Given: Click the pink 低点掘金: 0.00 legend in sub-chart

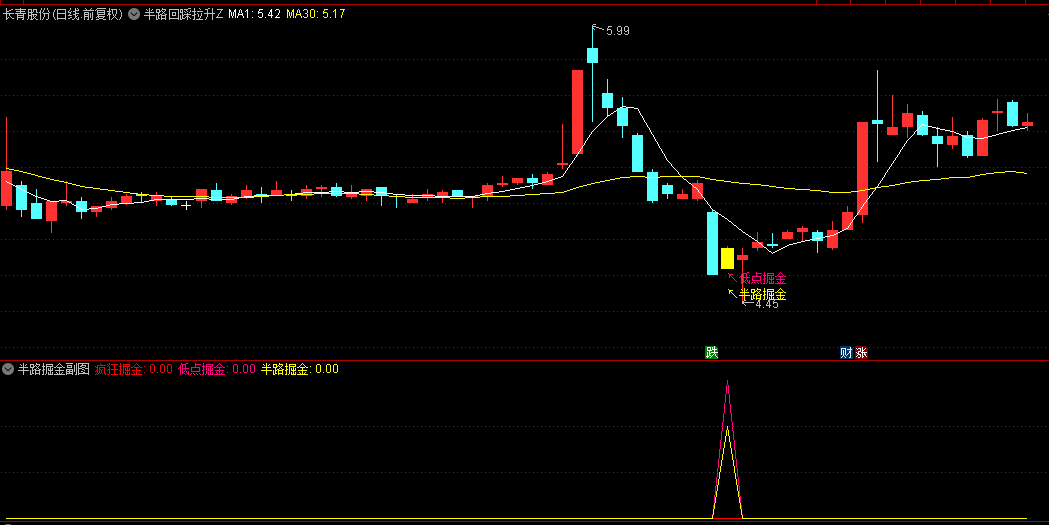Looking at the screenshot, I should point(216,369).
